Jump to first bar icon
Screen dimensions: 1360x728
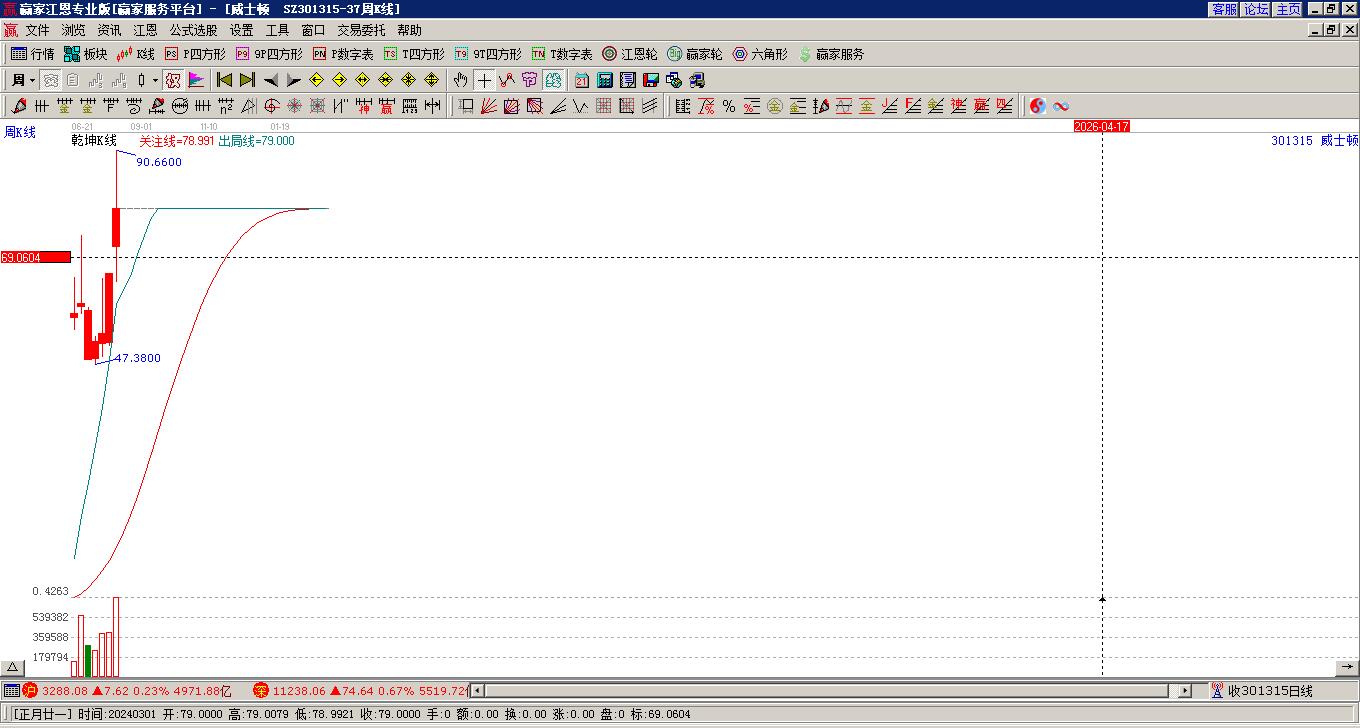(x=225, y=80)
